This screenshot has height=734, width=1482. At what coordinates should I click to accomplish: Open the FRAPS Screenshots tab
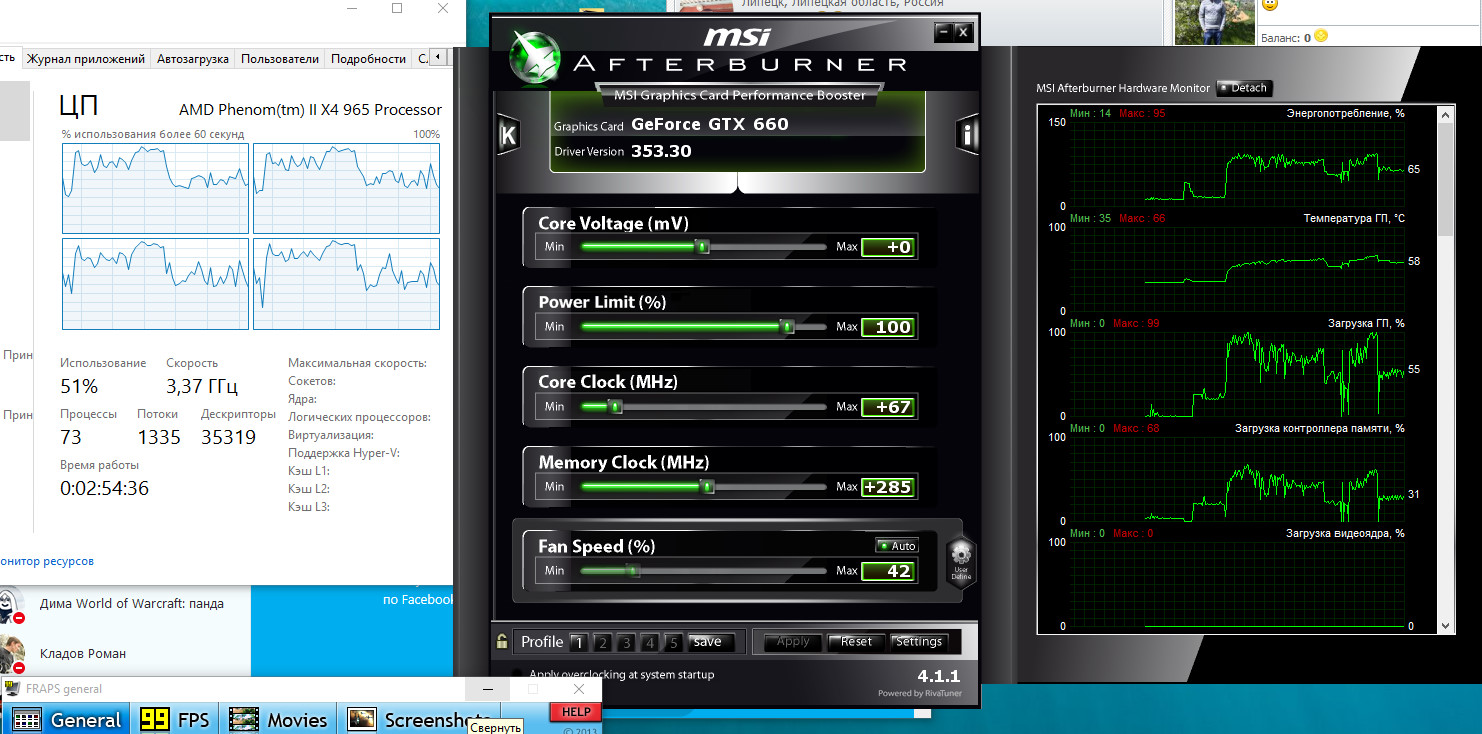point(418,720)
